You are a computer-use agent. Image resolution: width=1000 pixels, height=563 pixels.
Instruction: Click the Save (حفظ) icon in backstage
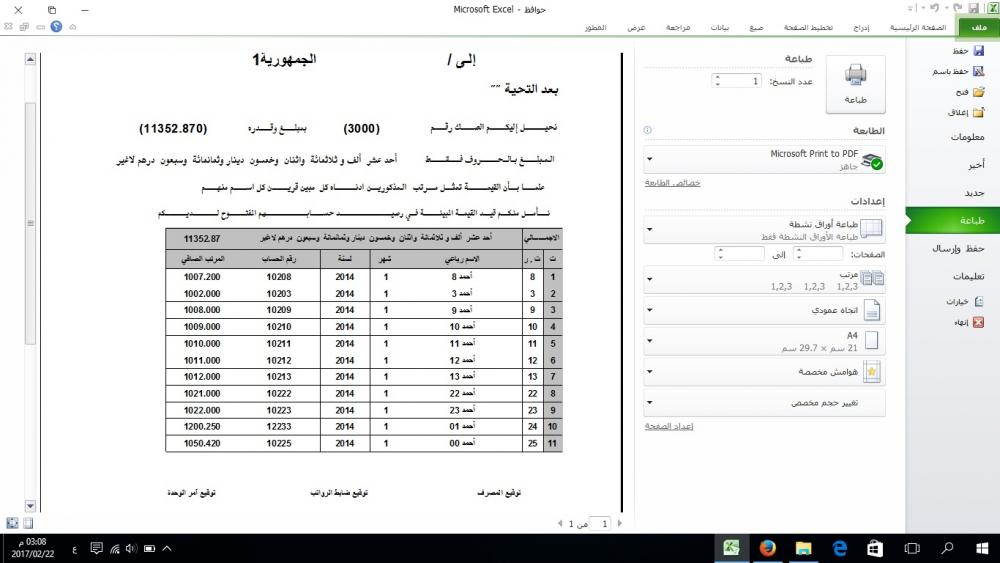point(979,50)
